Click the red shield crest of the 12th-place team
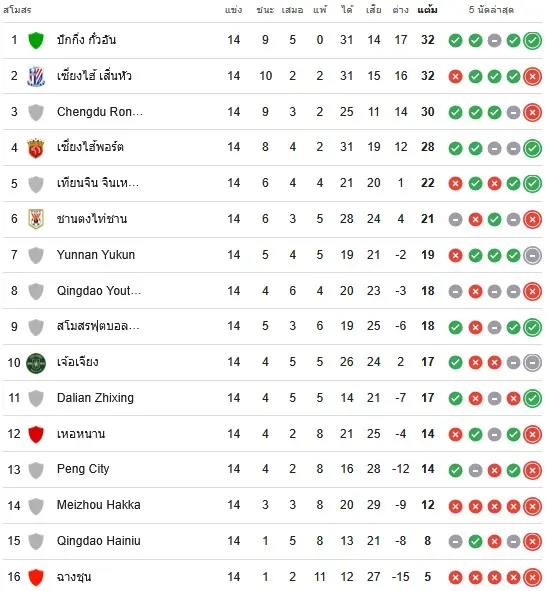Image resolution: width=550 pixels, height=591 pixels. [36, 434]
